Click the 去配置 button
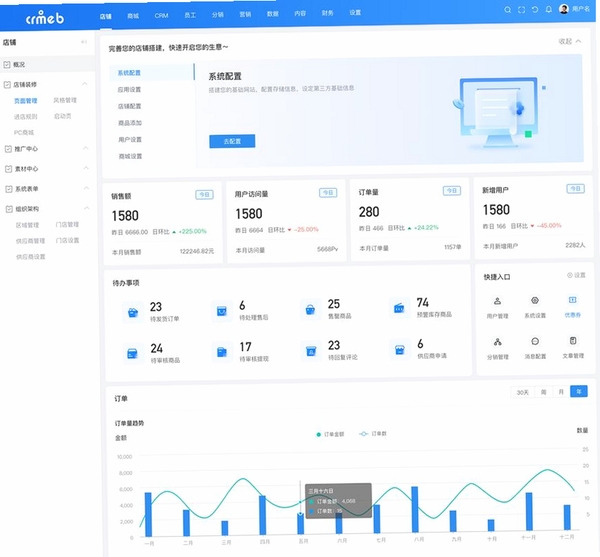Image resolution: width=600 pixels, height=557 pixels. point(232,141)
